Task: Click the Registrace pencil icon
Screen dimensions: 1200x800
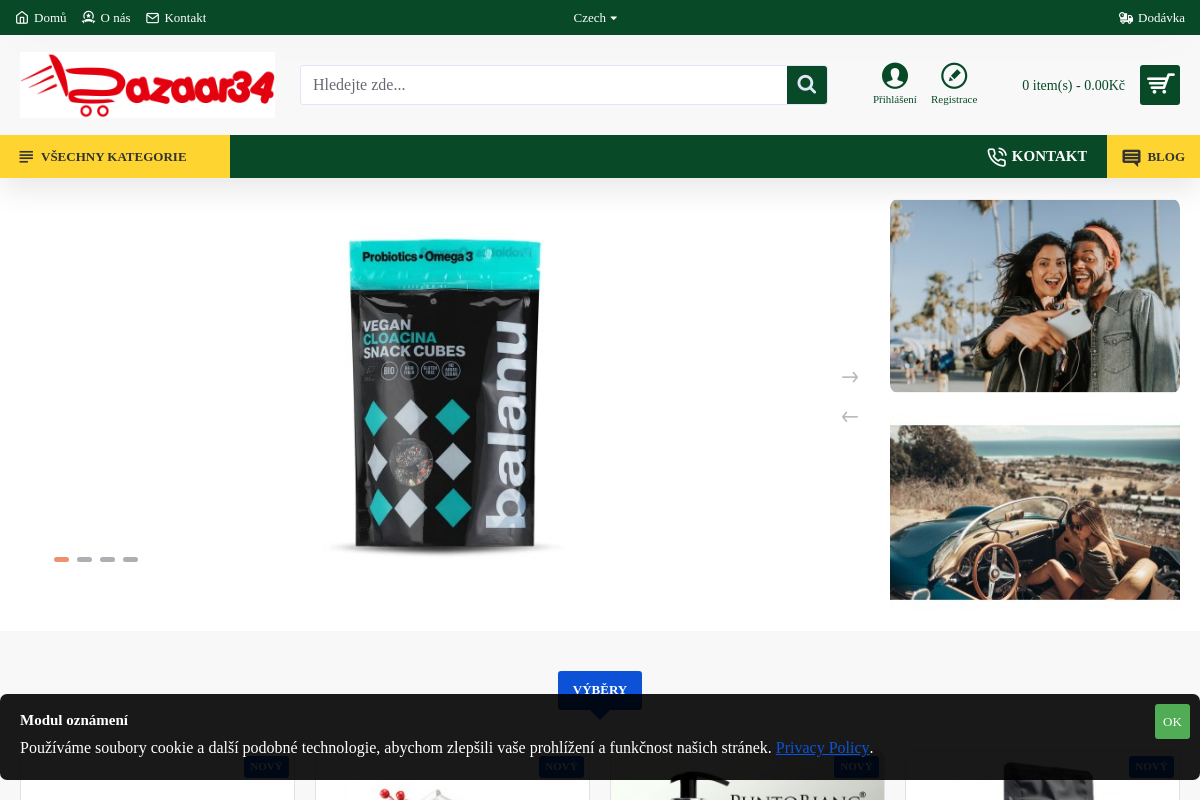Action: click(954, 76)
